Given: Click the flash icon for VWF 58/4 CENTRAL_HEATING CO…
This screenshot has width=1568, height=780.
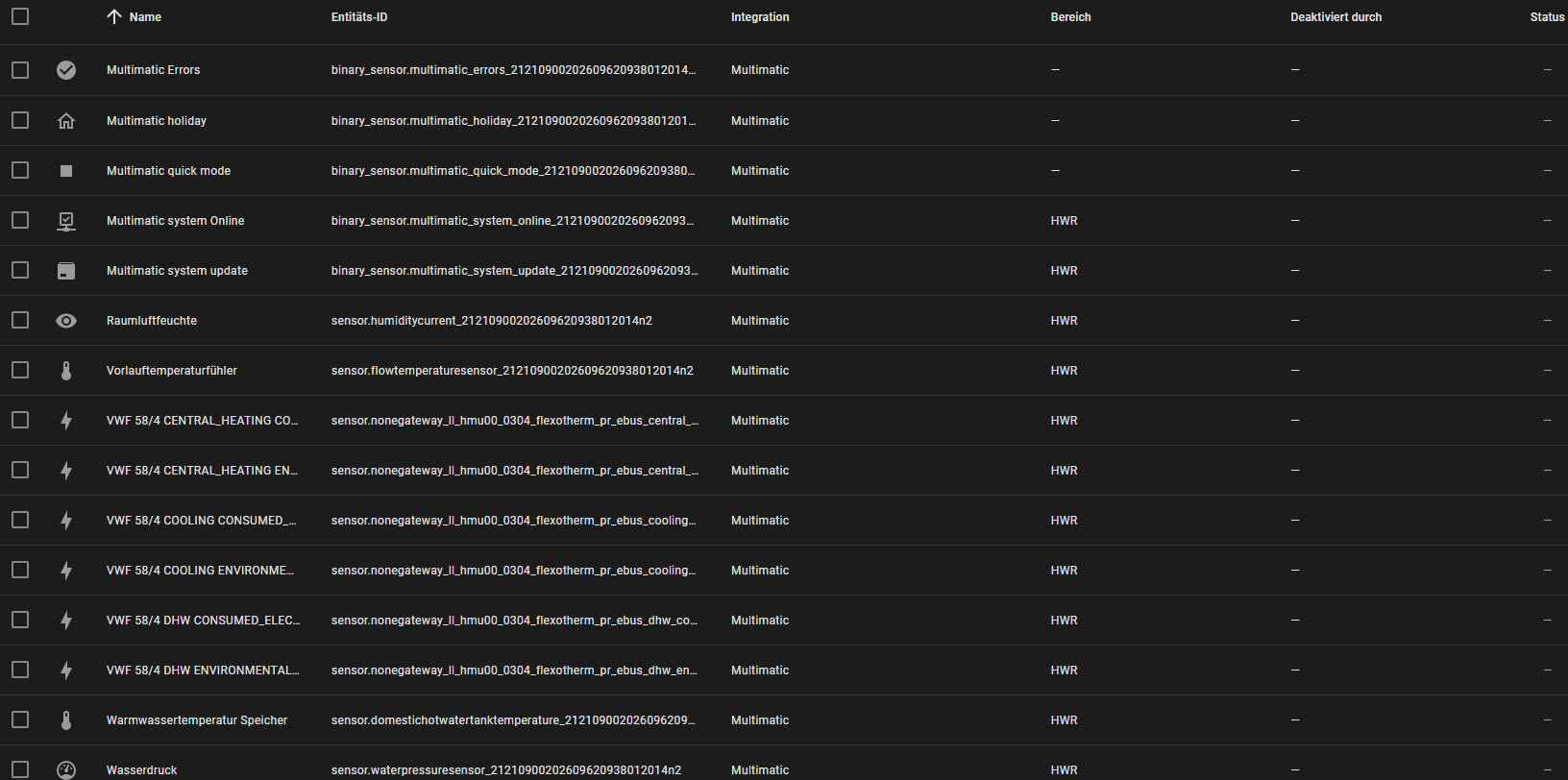Looking at the screenshot, I should [66, 421].
